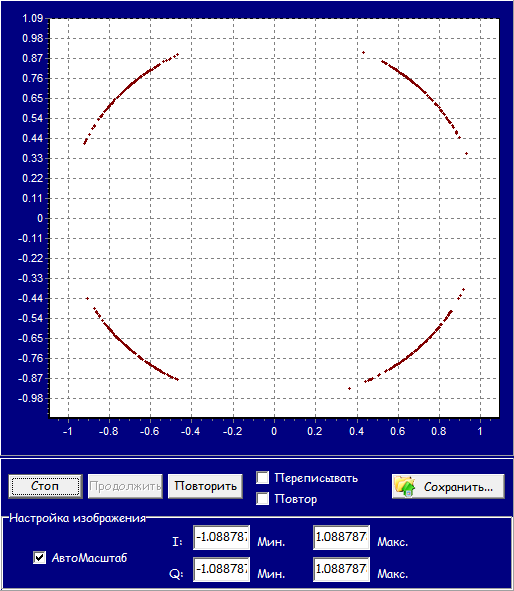Click the Стоп button
This screenshot has width=514, height=591.
[x=45, y=486]
